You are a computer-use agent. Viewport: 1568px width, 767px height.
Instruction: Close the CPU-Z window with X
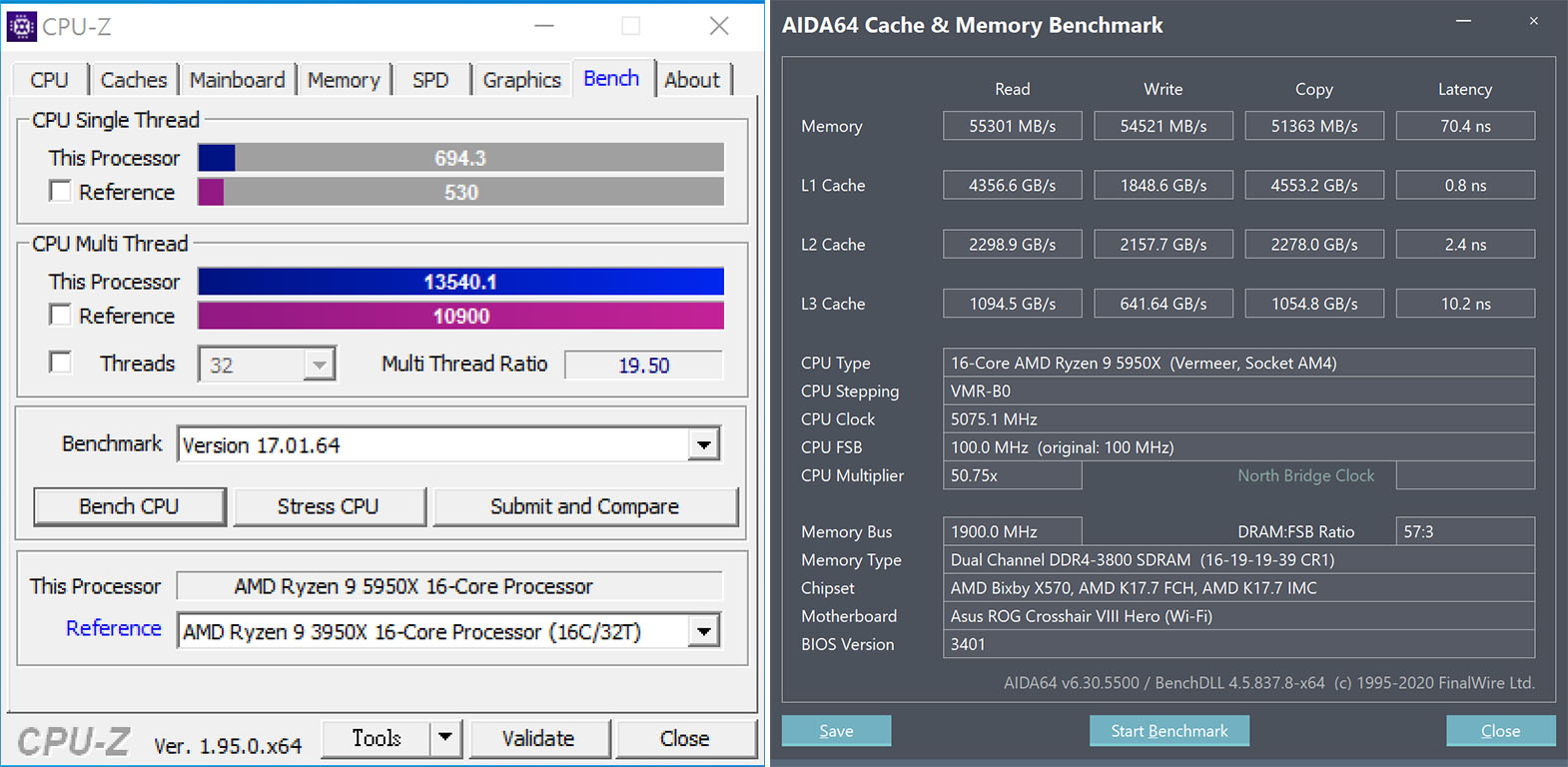[719, 27]
